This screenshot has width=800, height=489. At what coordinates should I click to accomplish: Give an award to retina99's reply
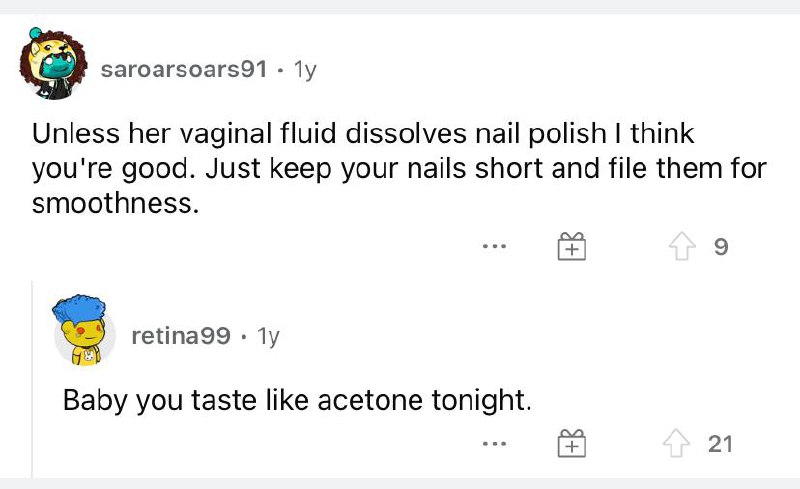(570, 443)
